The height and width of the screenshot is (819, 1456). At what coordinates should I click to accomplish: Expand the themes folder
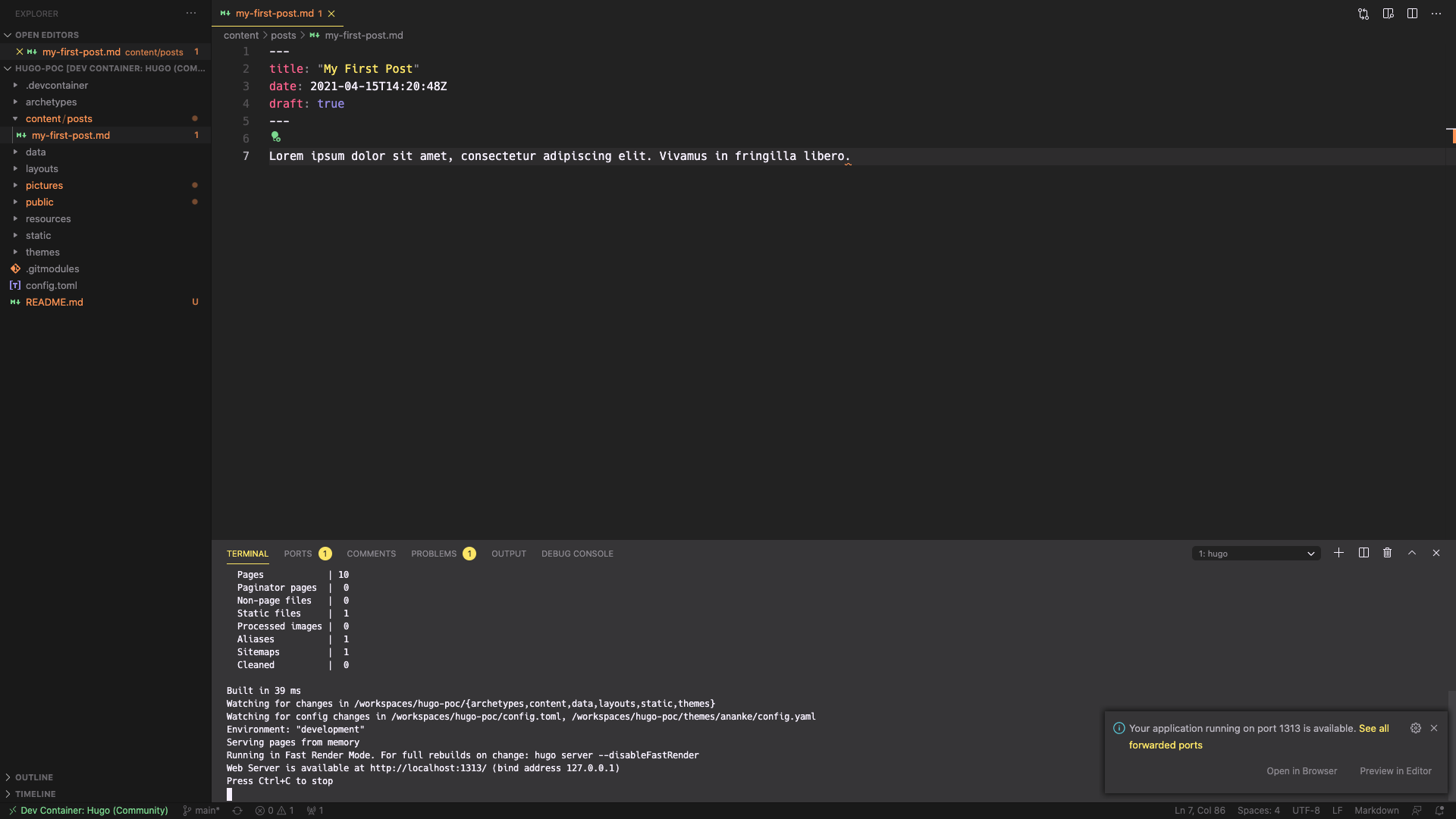coord(42,253)
